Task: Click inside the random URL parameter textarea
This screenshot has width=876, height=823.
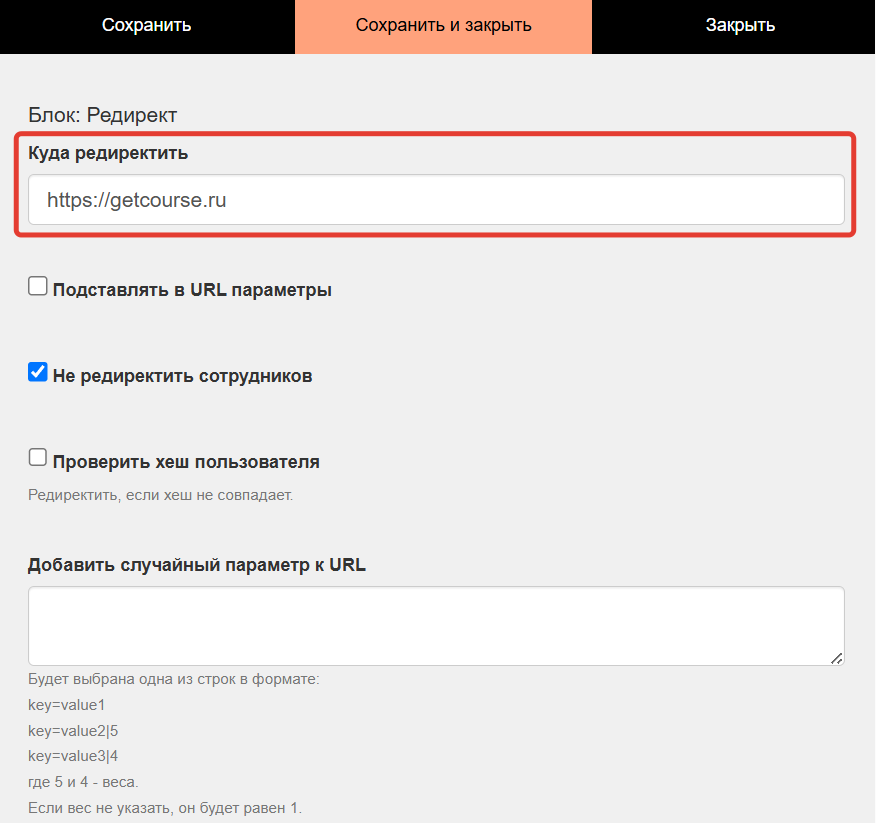Action: 436,626
